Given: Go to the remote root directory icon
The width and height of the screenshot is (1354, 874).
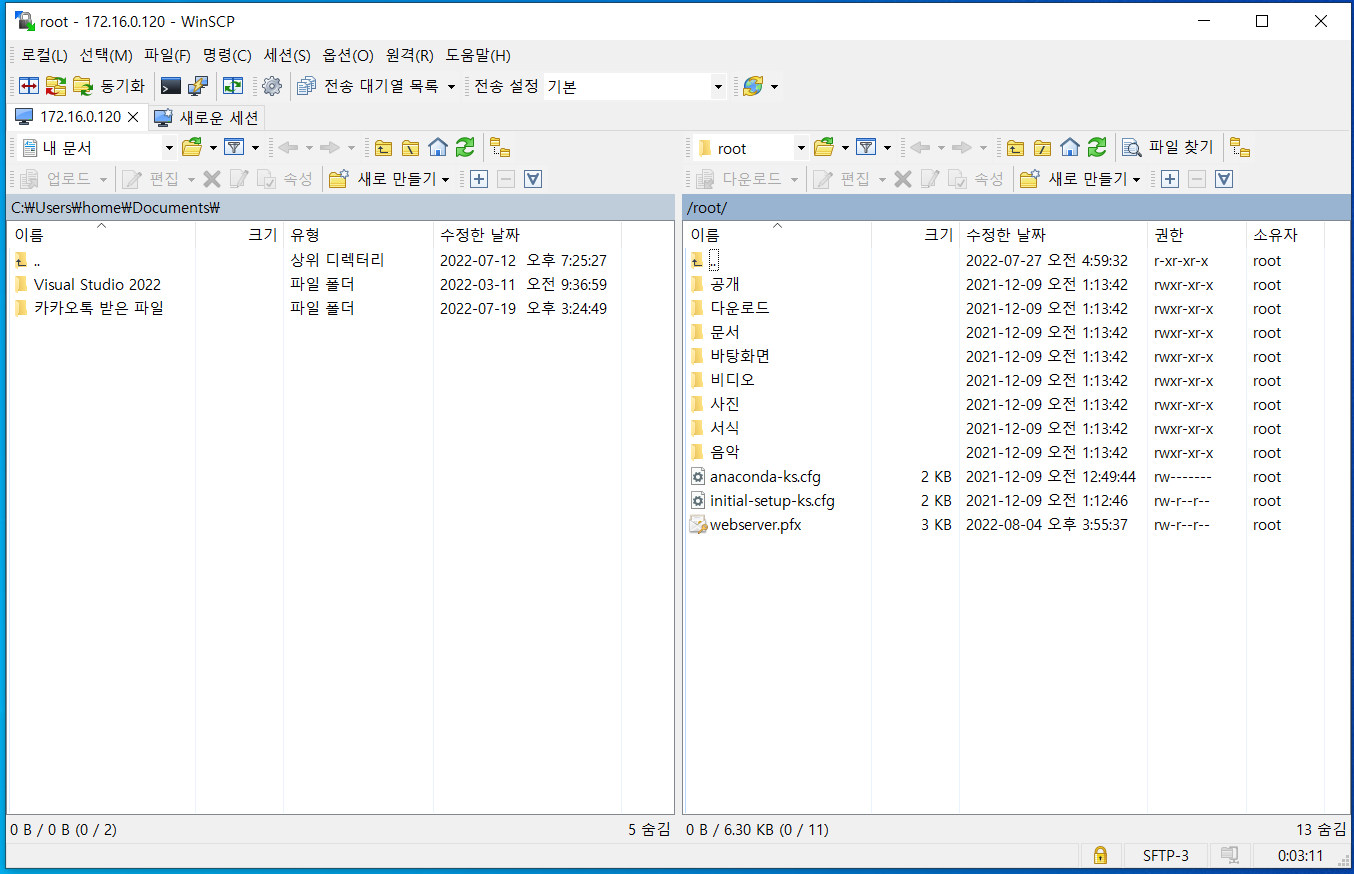Looking at the screenshot, I should click(1043, 148).
